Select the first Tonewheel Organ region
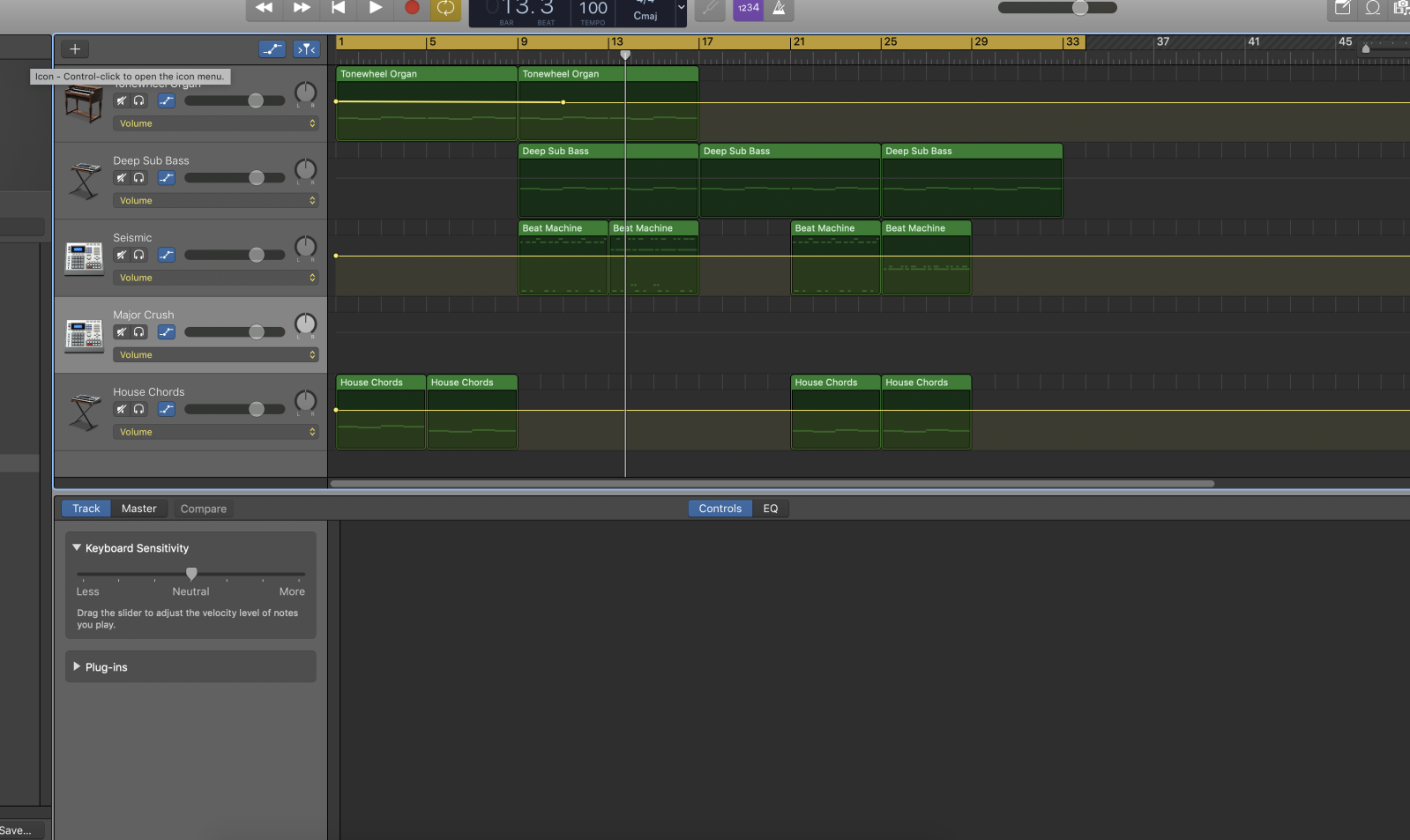The width and height of the screenshot is (1410, 840). [x=427, y=104]
